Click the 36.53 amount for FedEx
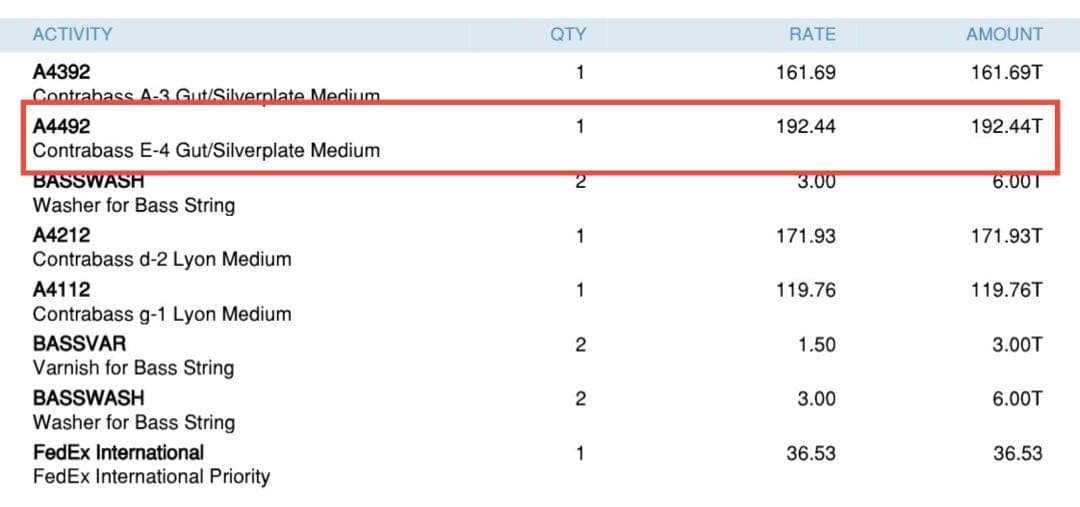Image resolution: width=1080 pixels, height=507 pixels. [1017, 453]
